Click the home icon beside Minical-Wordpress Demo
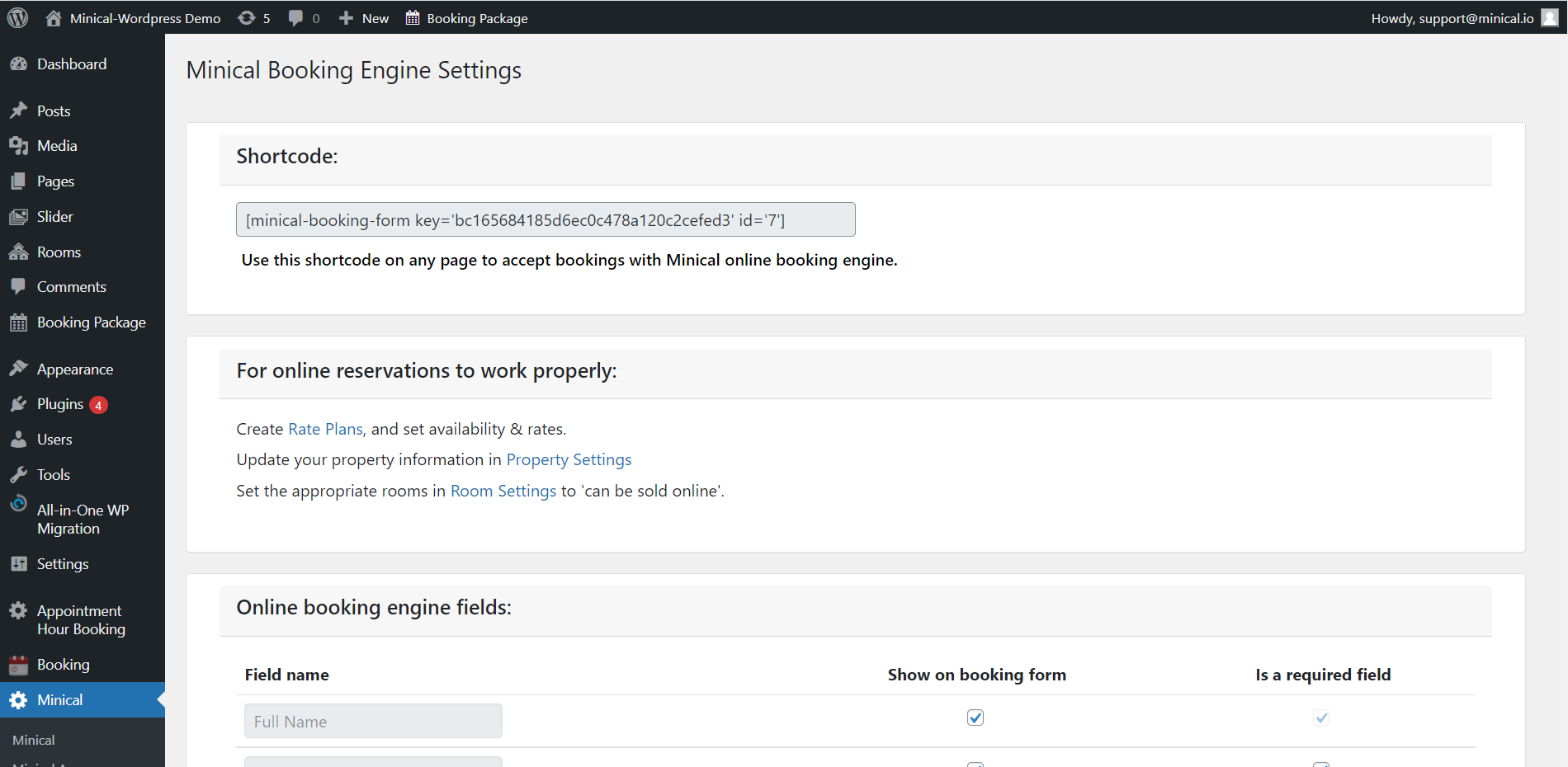 [x=54, y=17]
